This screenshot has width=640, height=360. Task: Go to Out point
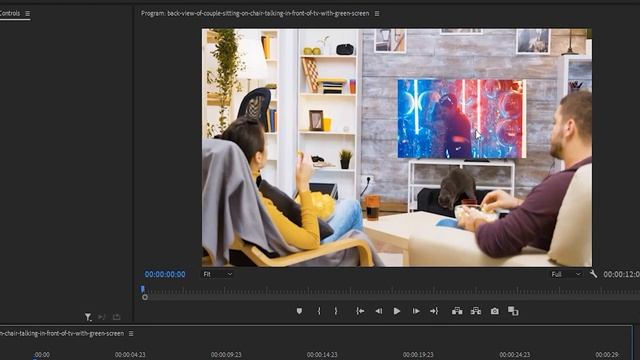pyautogui.click(x=434, y=311)
